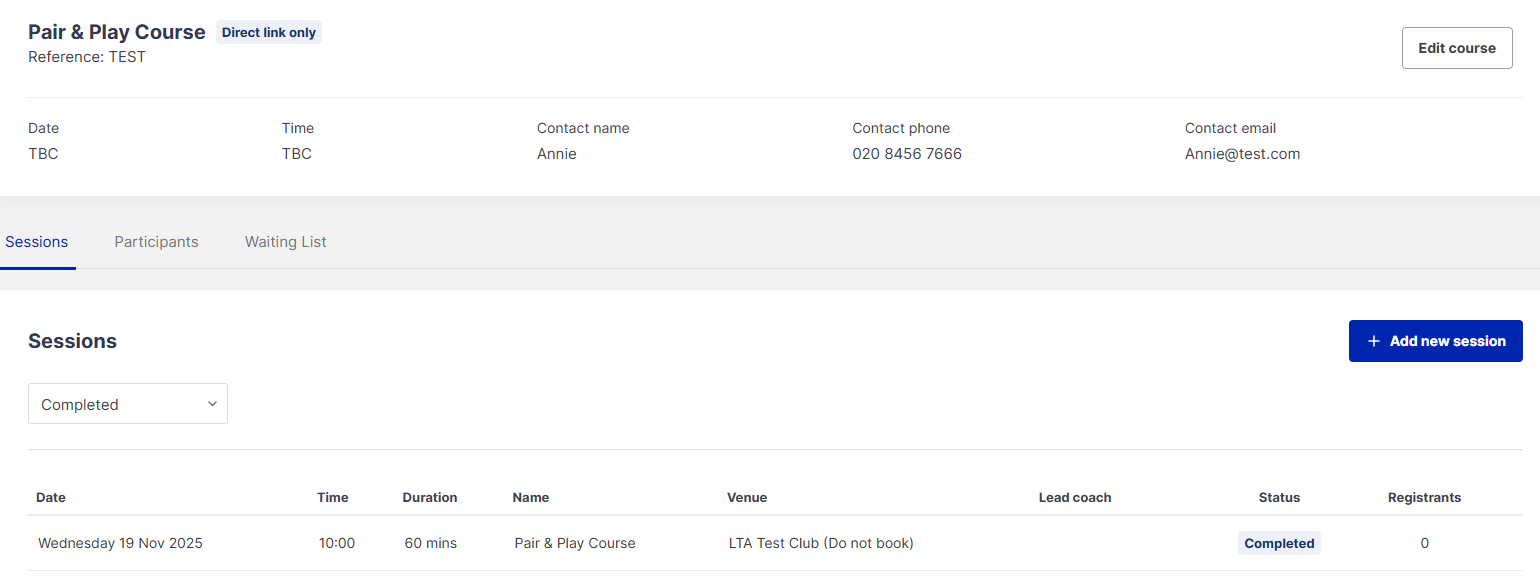Click the Completed status badge in session row
The image size is (1540, 579).
[x=1279, y=543]
